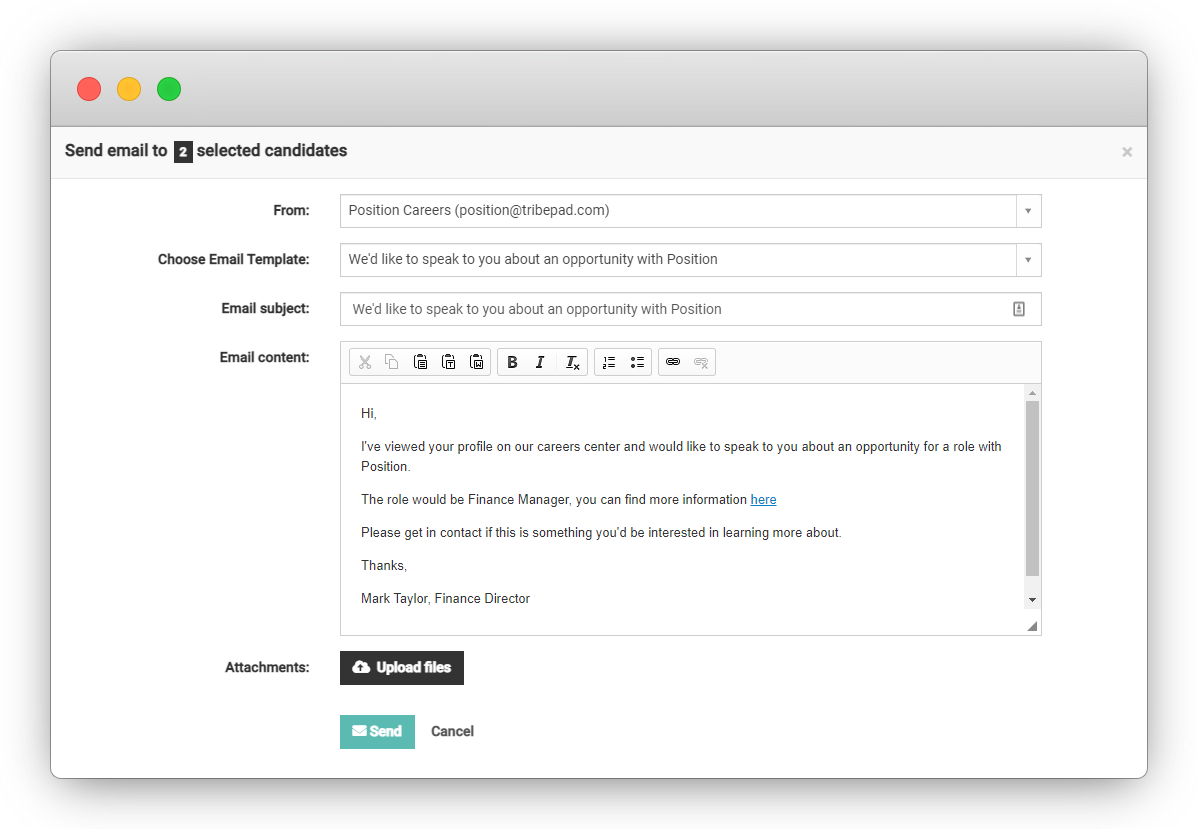Click the Copy icon in editor toolbar
Screen dimensions: 1198x829
tap(392, 362)
